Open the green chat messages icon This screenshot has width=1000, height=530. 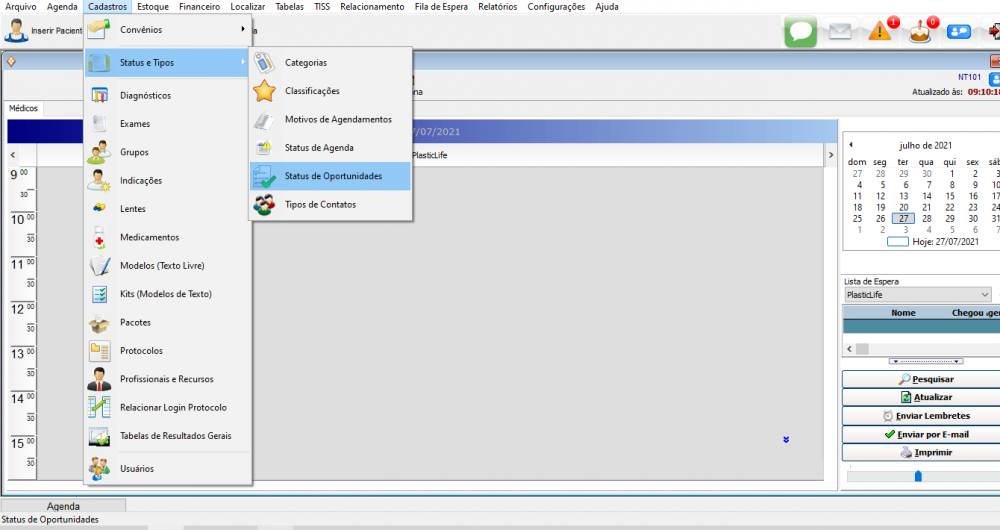tap(800, 31)
